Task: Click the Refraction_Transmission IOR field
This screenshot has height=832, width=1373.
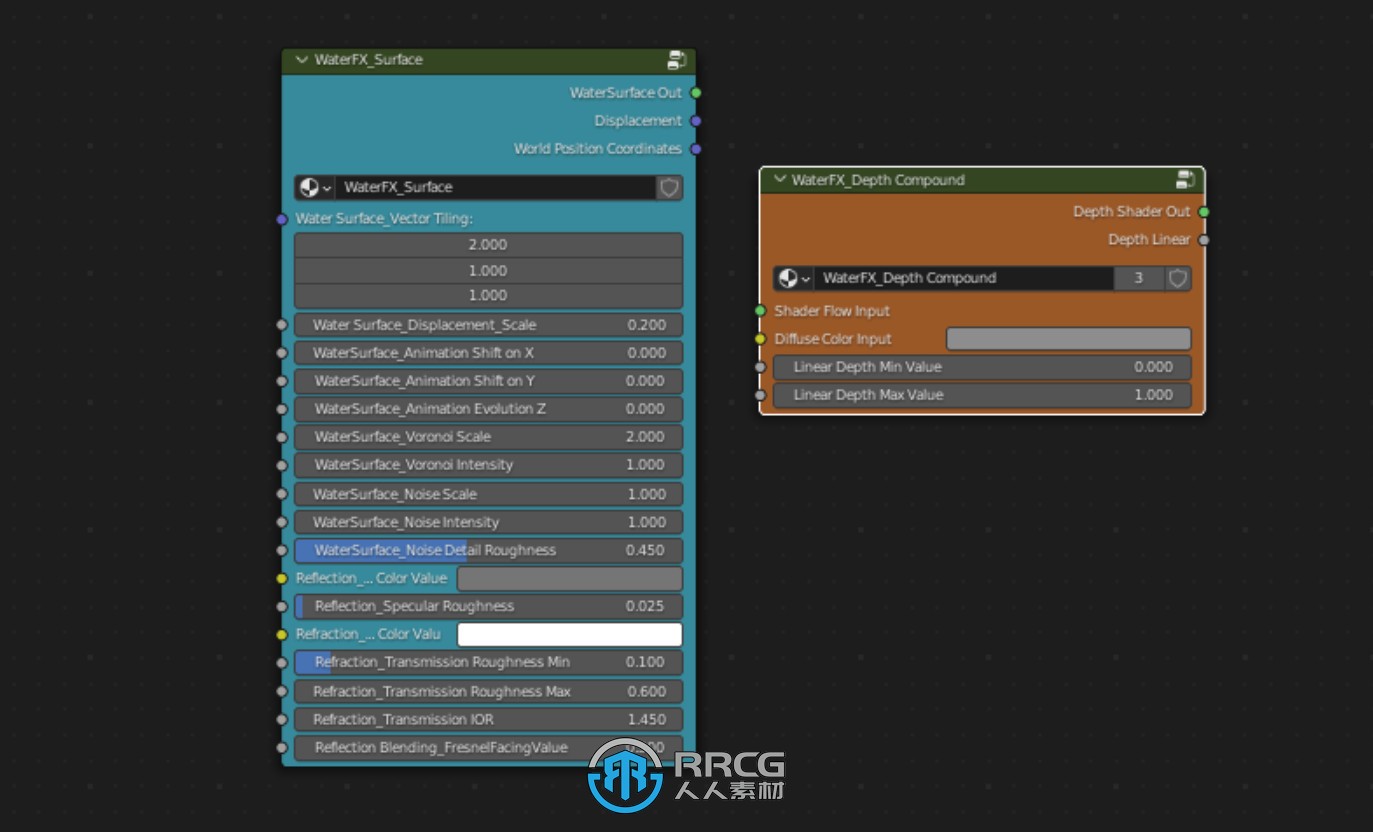Action: (488, 719)
